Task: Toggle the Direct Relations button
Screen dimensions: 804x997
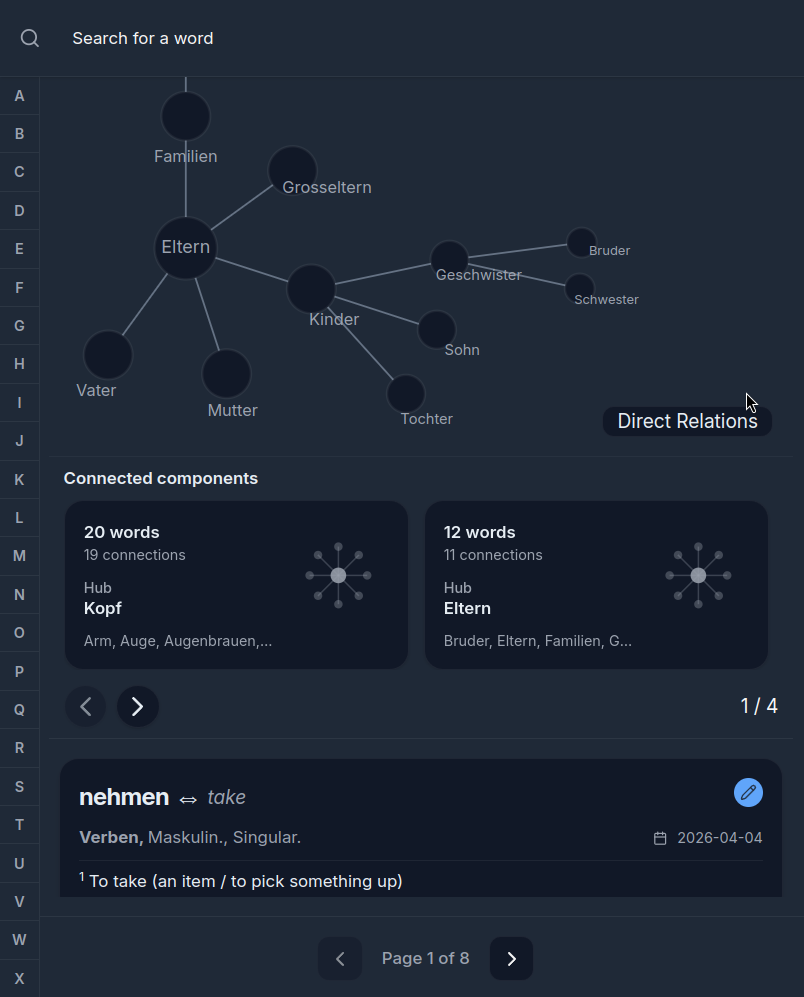Action: click(x=687, y=421)
